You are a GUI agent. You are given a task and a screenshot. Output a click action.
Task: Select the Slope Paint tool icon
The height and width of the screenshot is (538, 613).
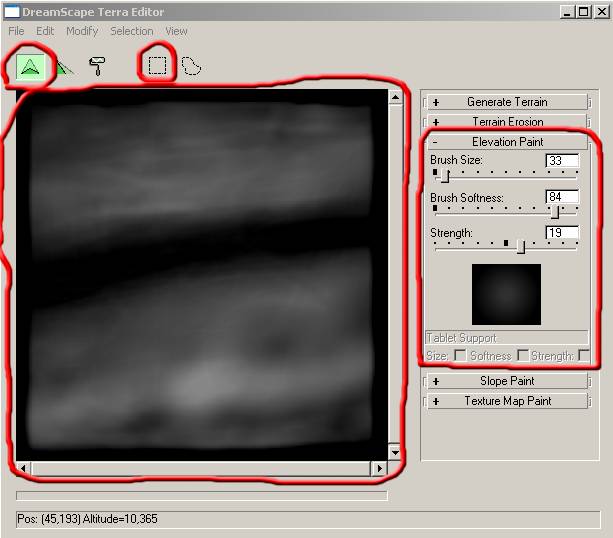pyautogui.click(x=64, y=67)
